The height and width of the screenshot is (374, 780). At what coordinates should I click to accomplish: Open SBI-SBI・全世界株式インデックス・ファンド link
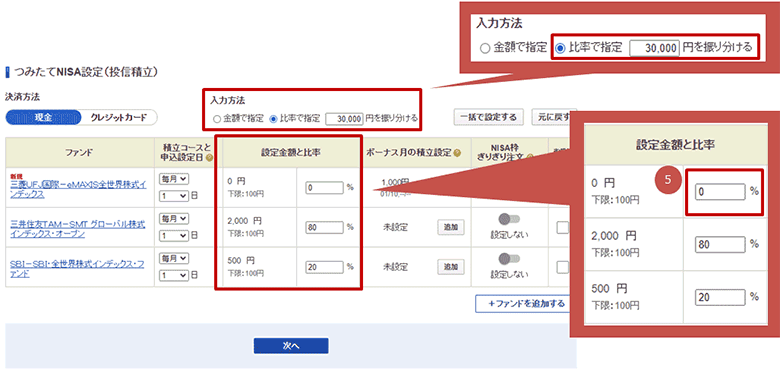77,269
